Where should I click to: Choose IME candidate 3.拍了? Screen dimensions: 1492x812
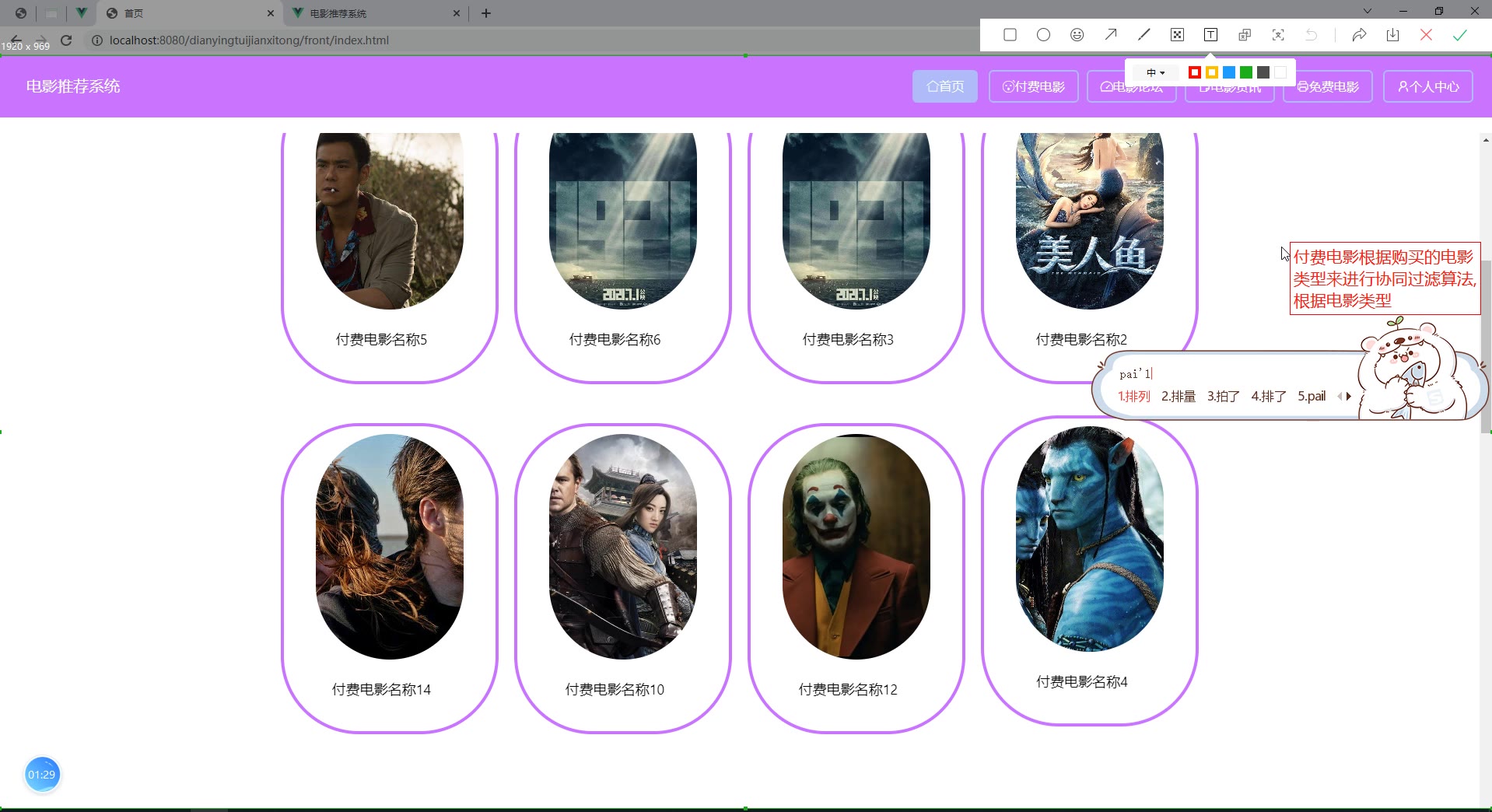click(1224, 397)
